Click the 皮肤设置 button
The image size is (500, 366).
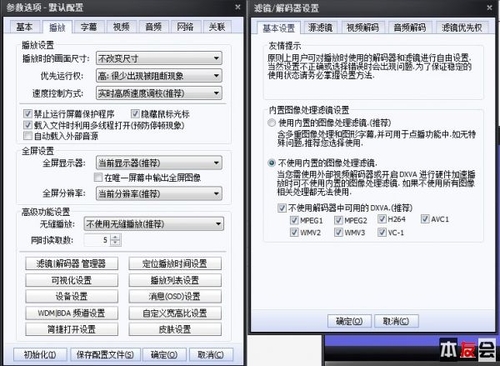coord(175,329)
